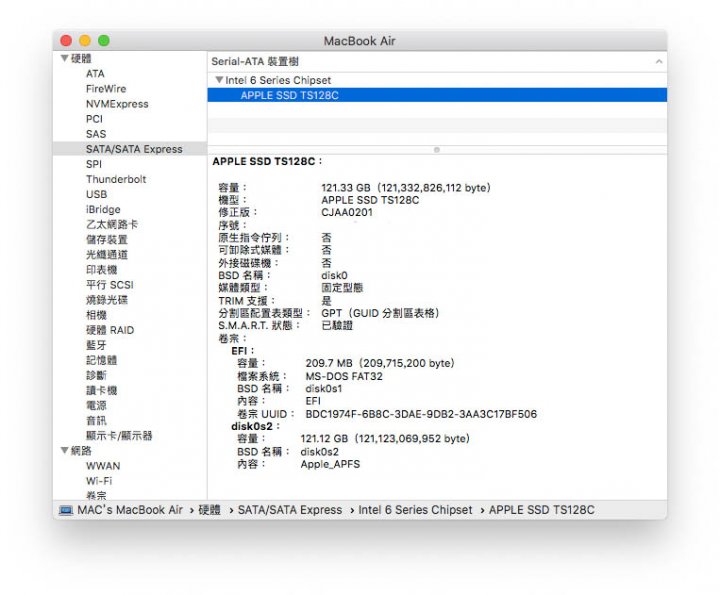Click 硬體 in the path bar
This screenshot has height=595, width=720.
tap(209, 510)
